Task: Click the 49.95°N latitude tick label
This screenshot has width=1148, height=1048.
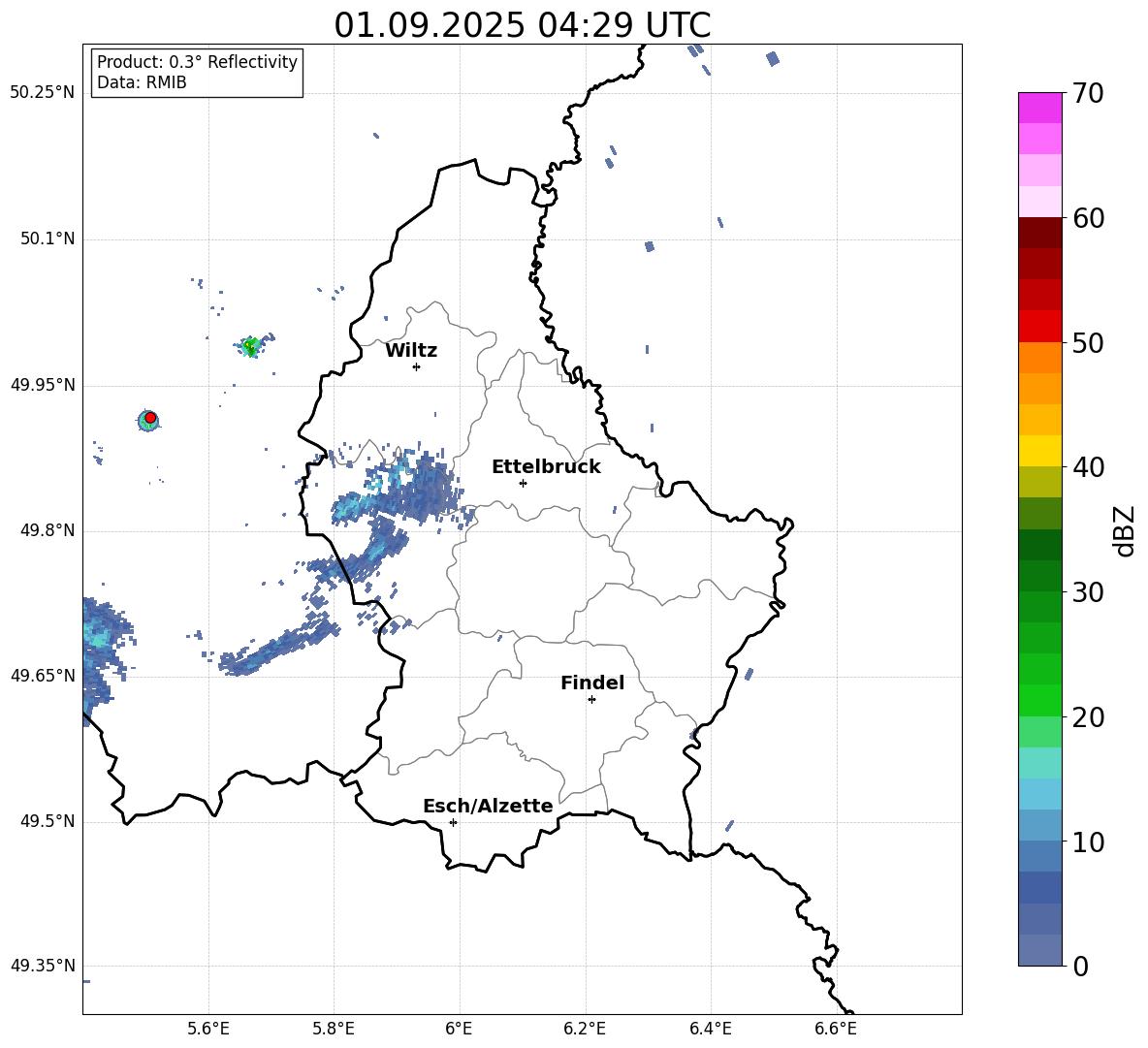Action: 43,385
